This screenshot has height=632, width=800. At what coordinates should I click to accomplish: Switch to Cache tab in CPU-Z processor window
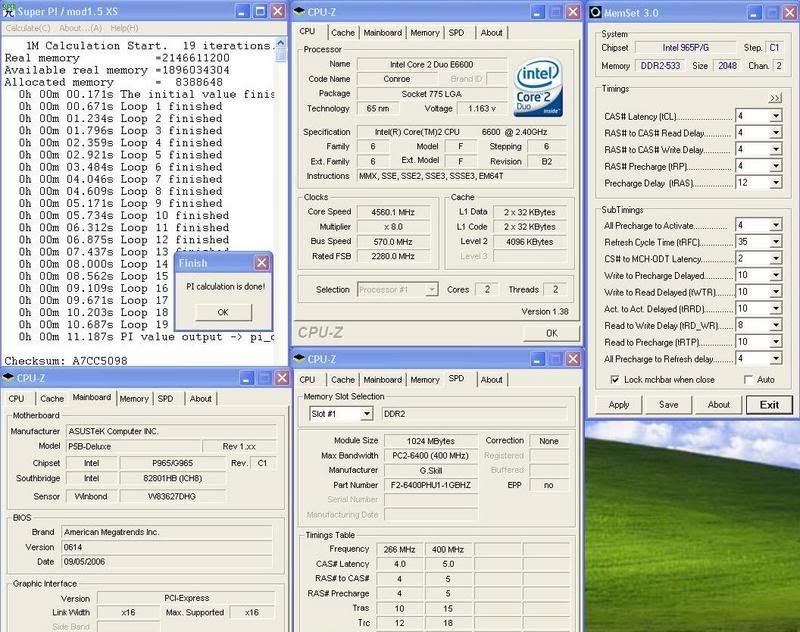[x=342, y=33]
